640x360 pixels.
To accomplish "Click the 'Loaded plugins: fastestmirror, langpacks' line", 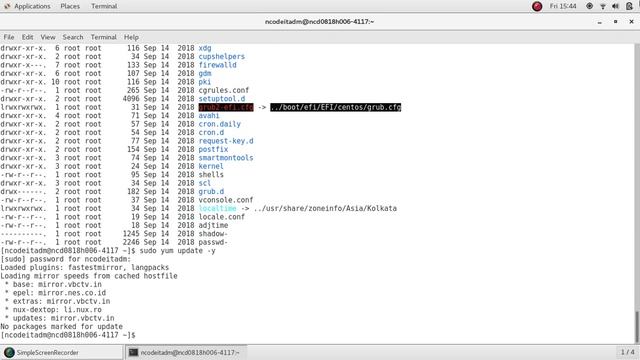I will tap(84, 268).
